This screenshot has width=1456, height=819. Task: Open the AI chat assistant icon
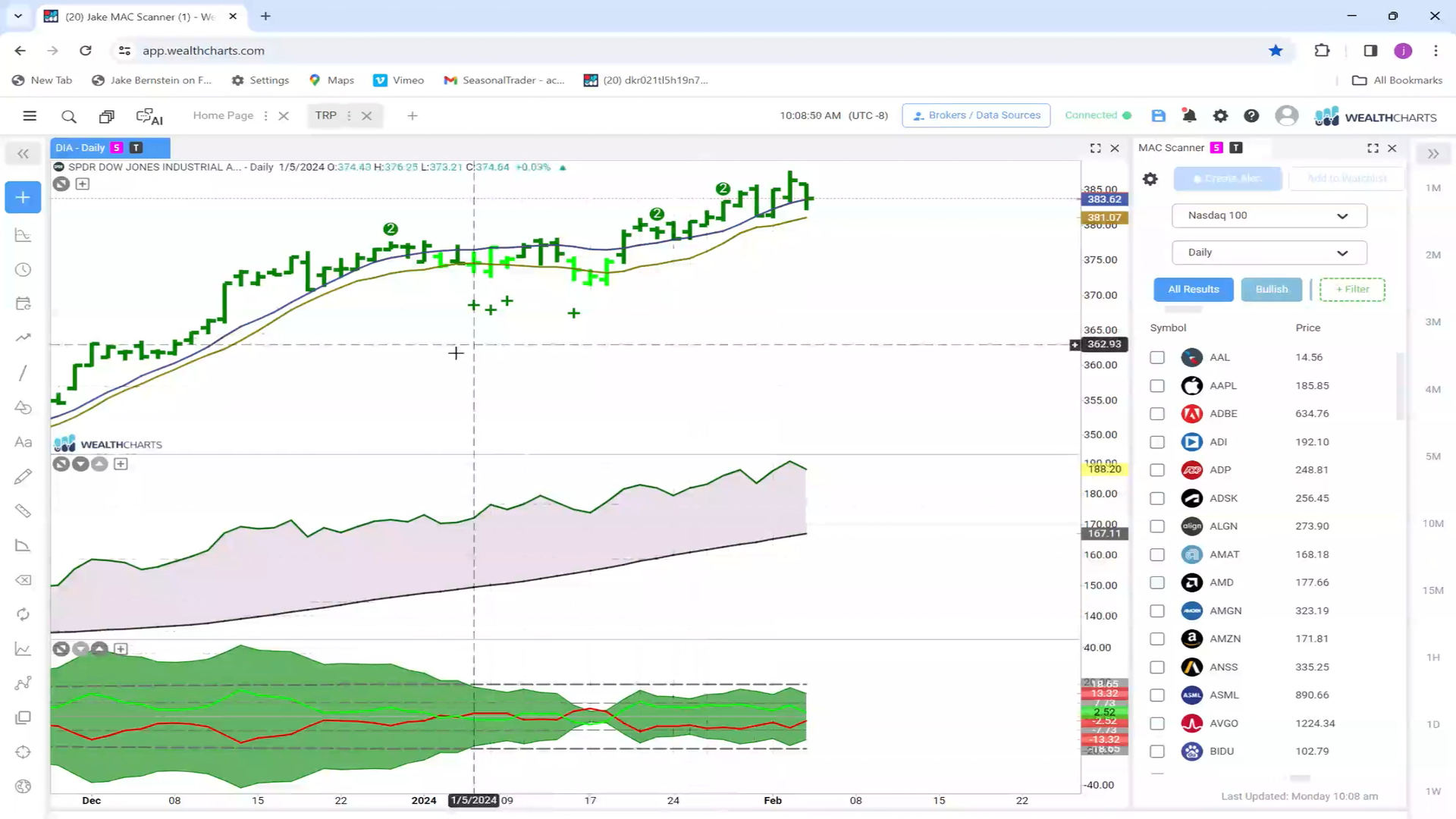[149, 116]
